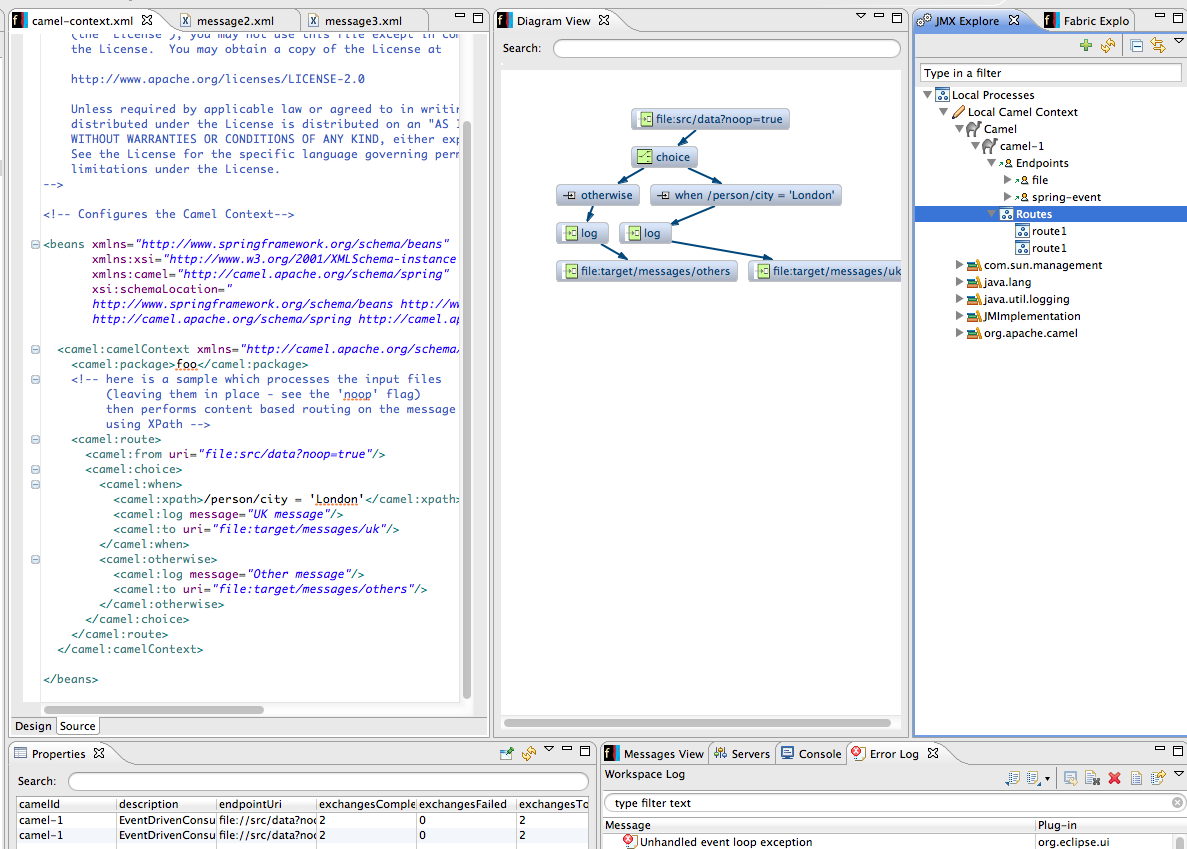Select the otherwise node in Diagram View
This screenshot has width=1187, height=849.
click(x=598, y=195)
